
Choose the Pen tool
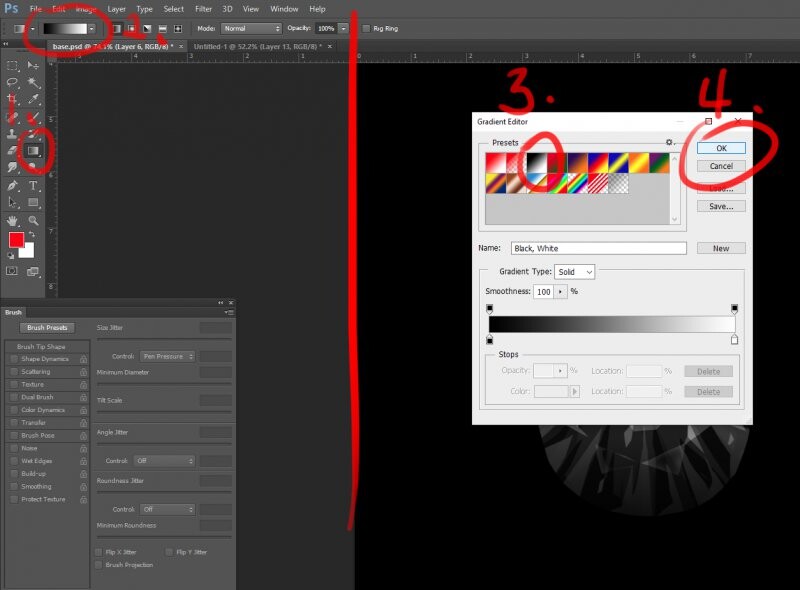click(13, 185)
